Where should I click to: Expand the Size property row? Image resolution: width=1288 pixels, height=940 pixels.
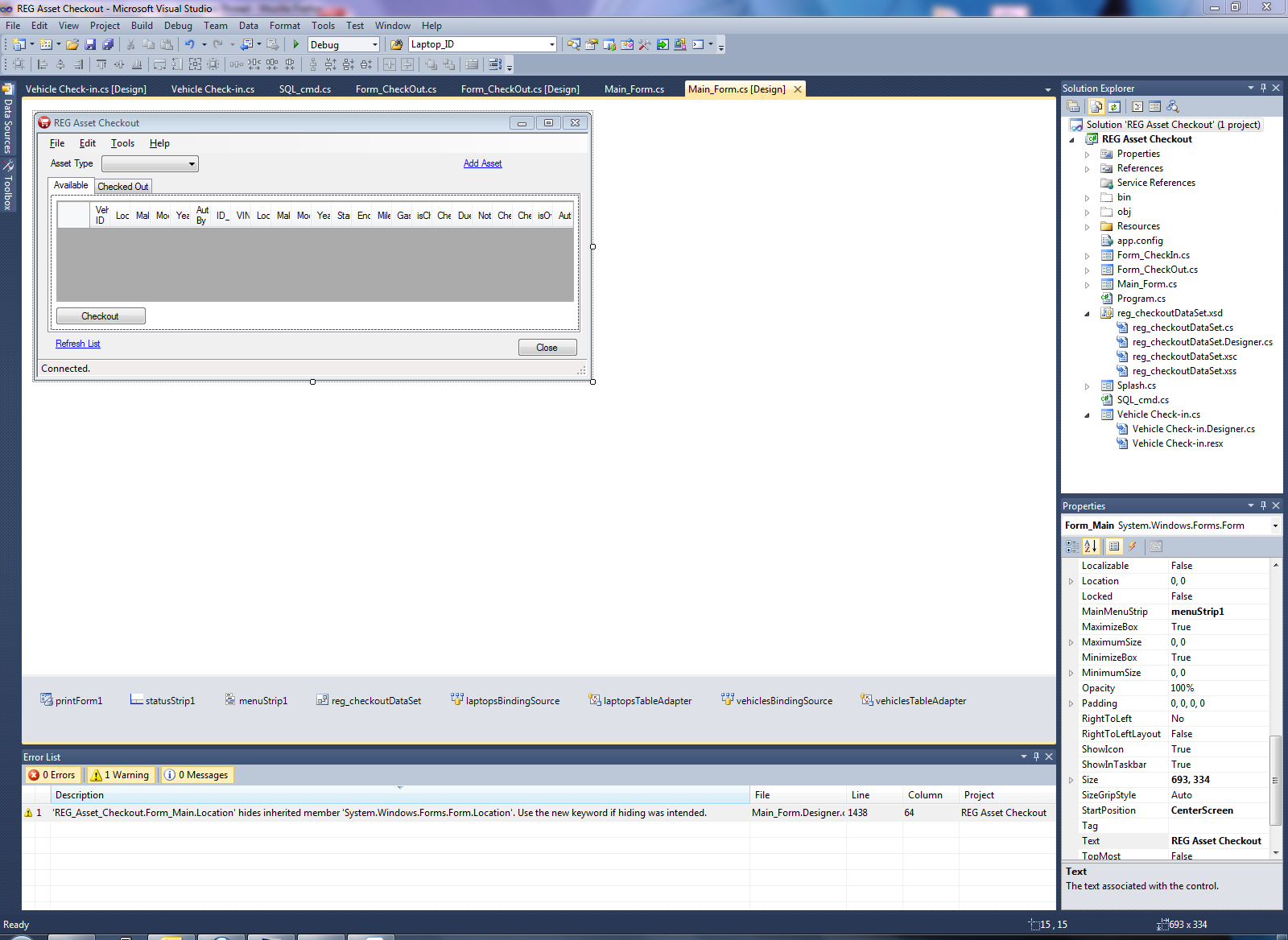(x=1071, y=780)
